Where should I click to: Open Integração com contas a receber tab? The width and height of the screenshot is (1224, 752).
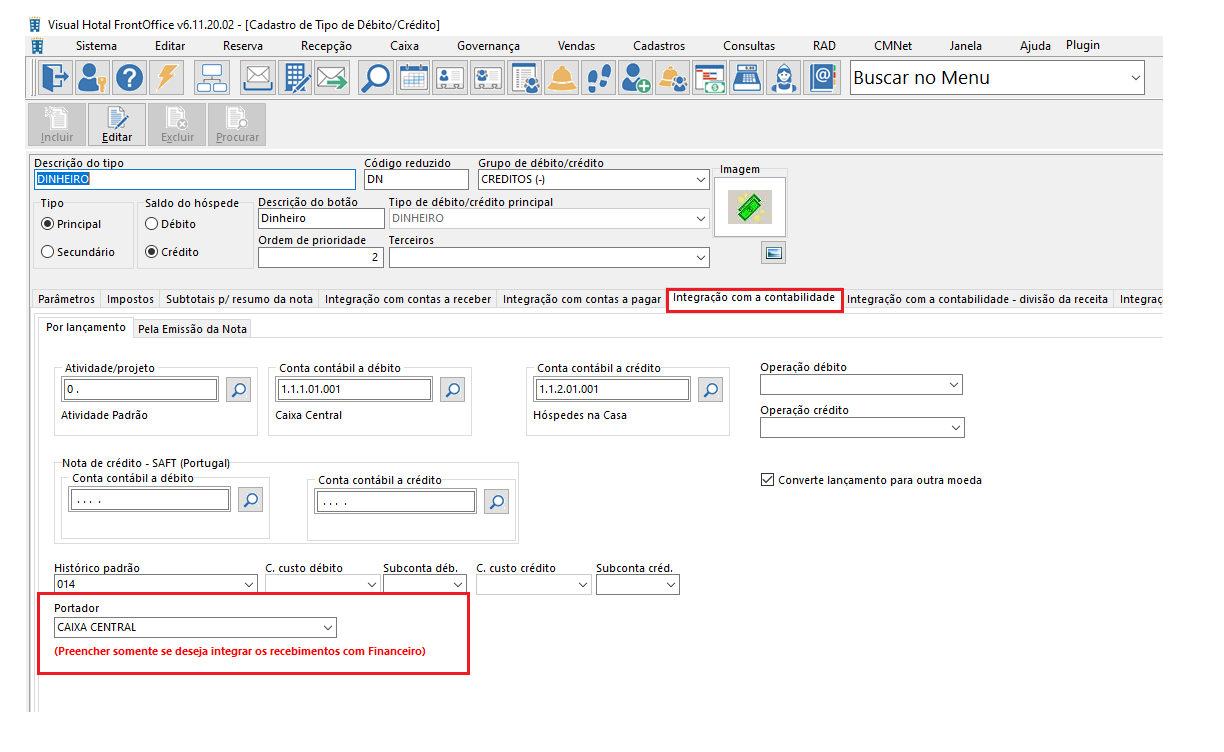pyautogui.click(x=408, y=299)
